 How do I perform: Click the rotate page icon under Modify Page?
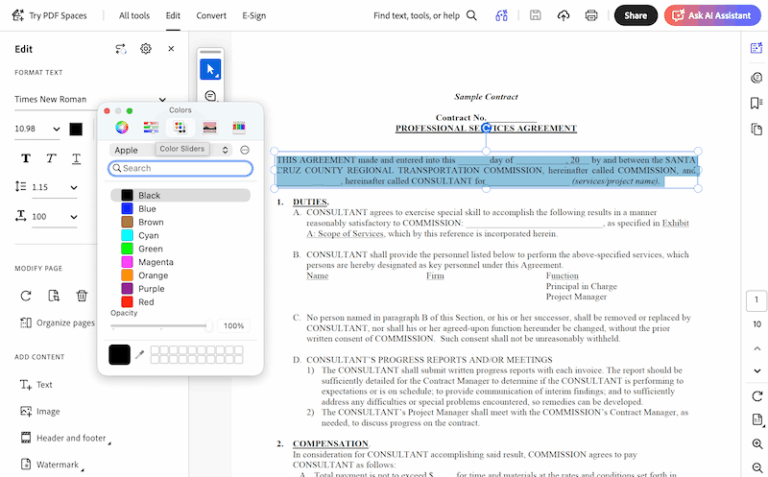click(x=26, y=296)
